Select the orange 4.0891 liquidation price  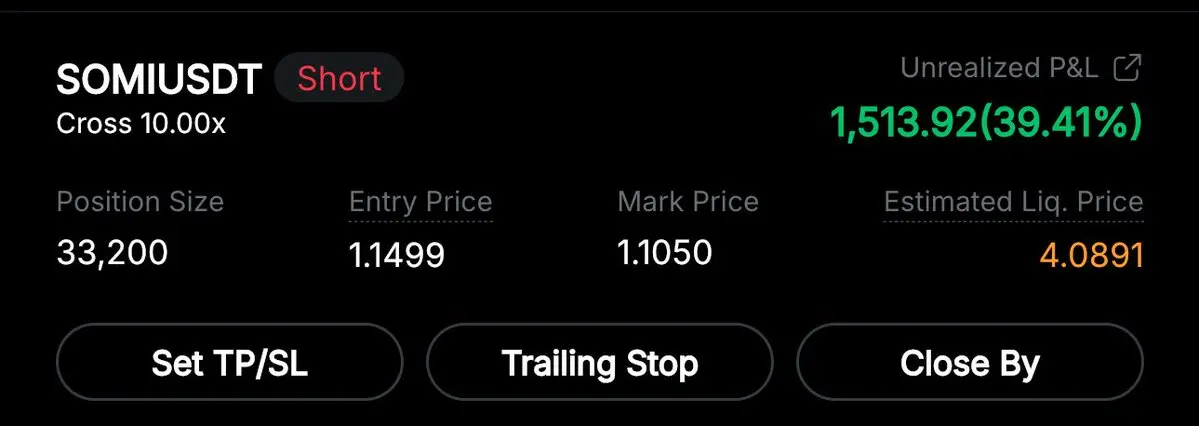[x=1093, y=255]
